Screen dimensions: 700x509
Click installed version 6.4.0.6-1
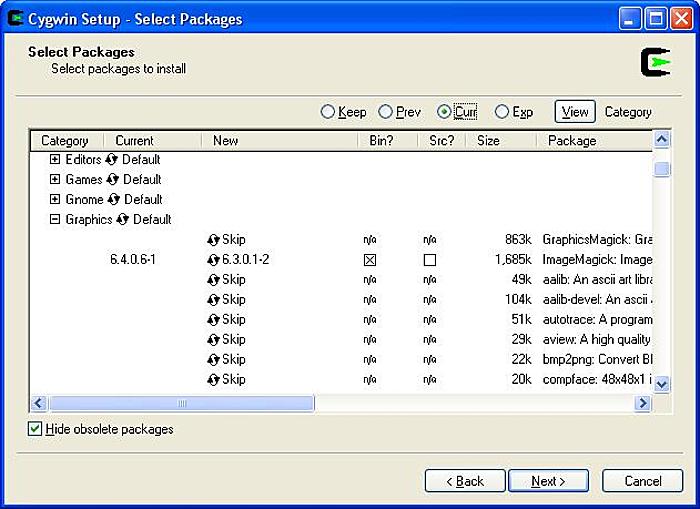tap(133, 259)
